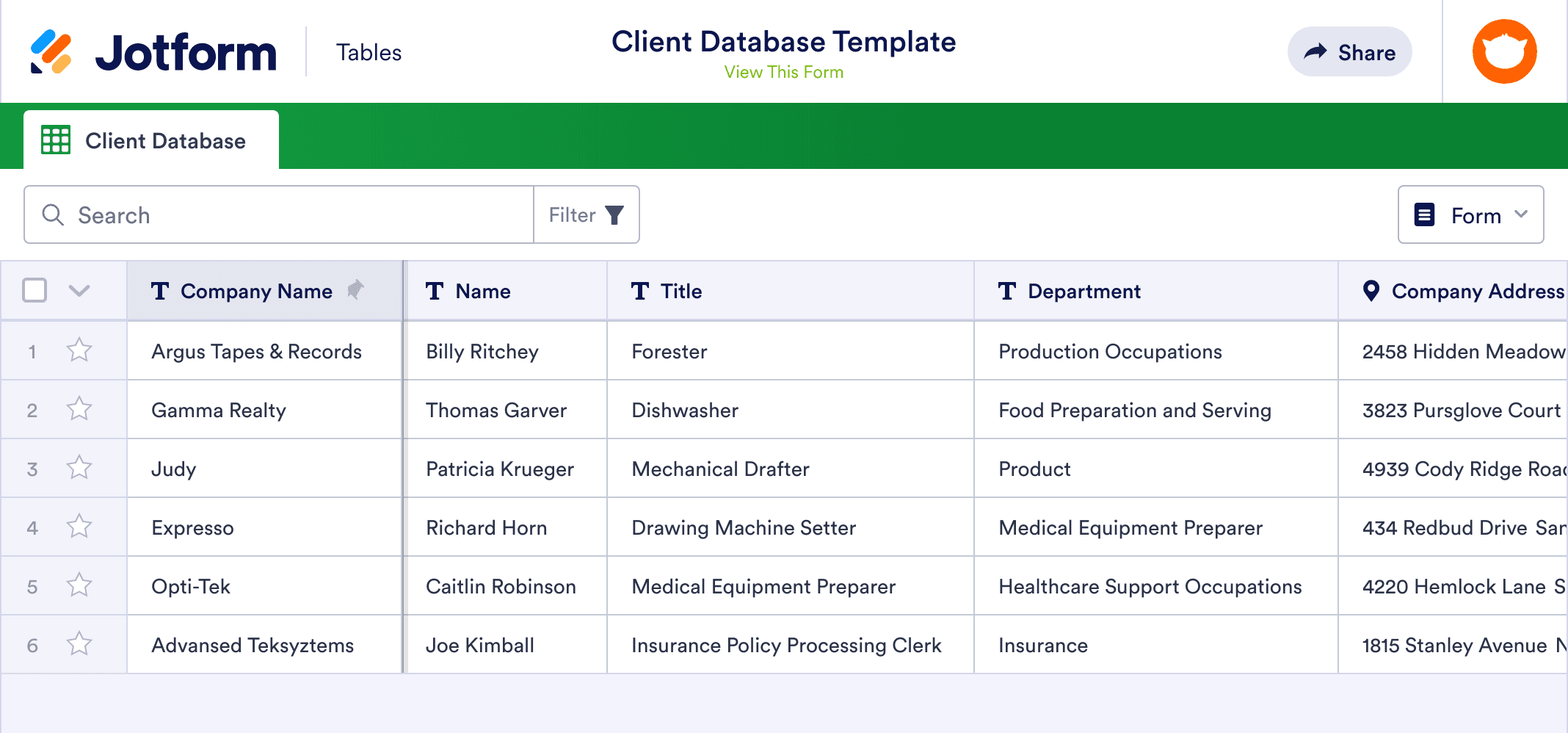Click the Share button
Viewport: 1568px width, 733px height.
(1349, 52)
